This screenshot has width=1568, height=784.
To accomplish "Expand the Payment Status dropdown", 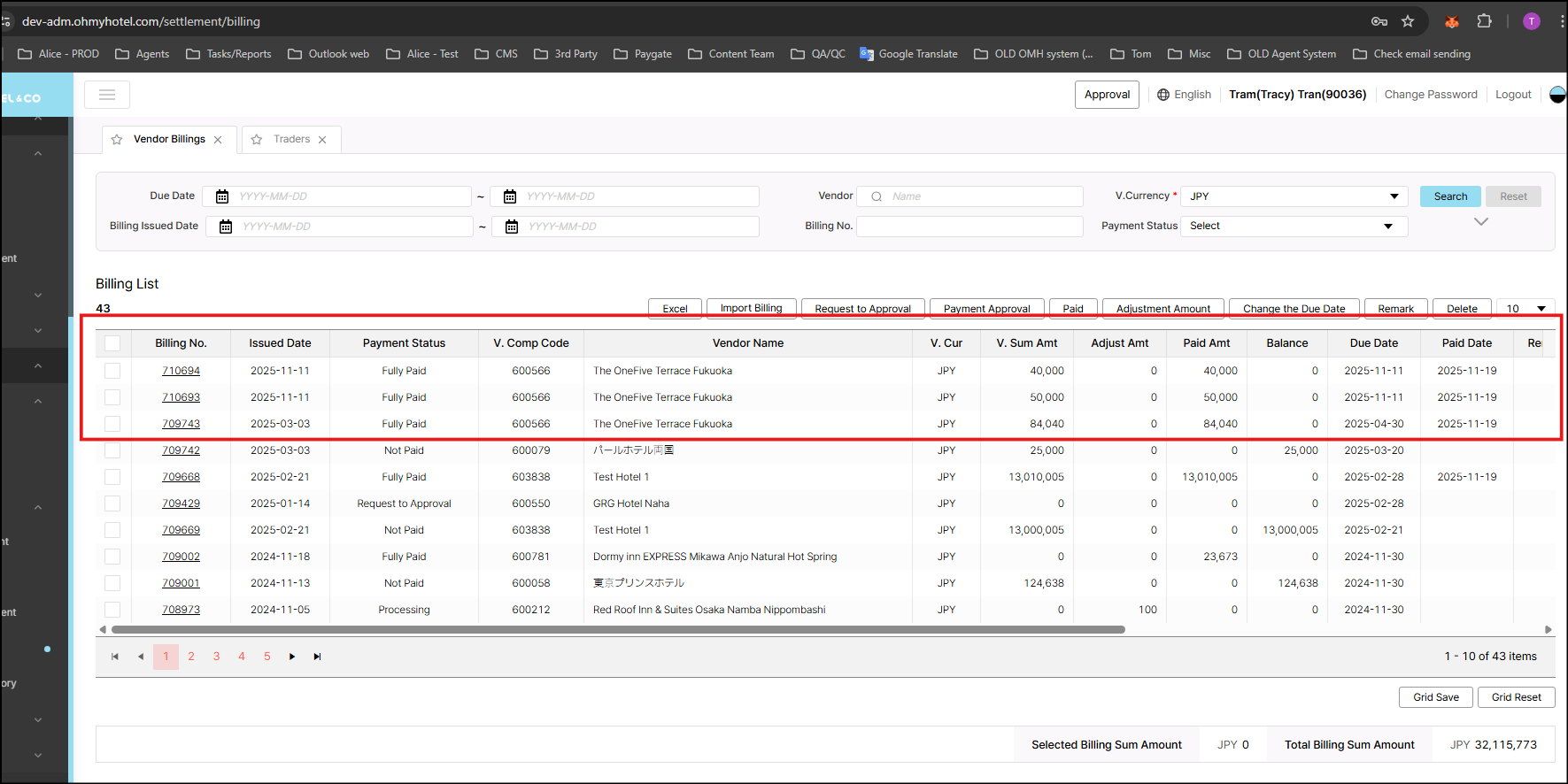I will point(1294,227).
